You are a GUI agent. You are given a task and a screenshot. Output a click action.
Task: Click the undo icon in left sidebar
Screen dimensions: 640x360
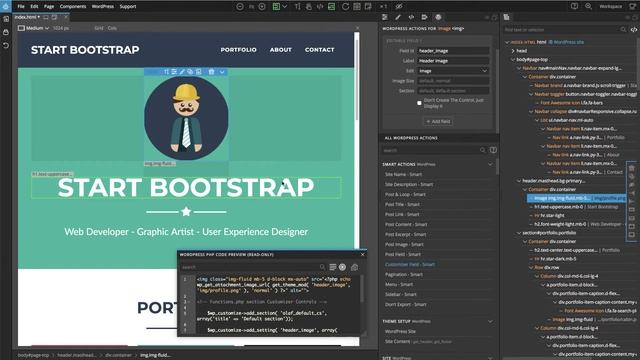[x=6, y=45]
